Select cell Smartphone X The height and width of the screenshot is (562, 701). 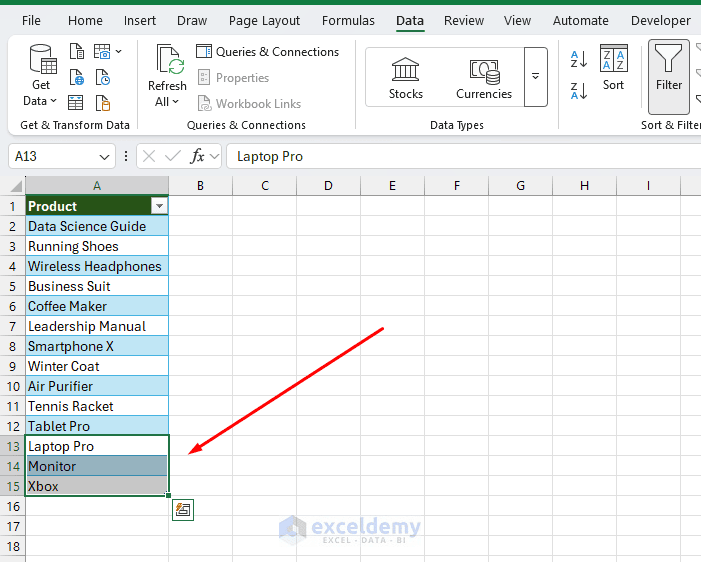pos(97,346)
